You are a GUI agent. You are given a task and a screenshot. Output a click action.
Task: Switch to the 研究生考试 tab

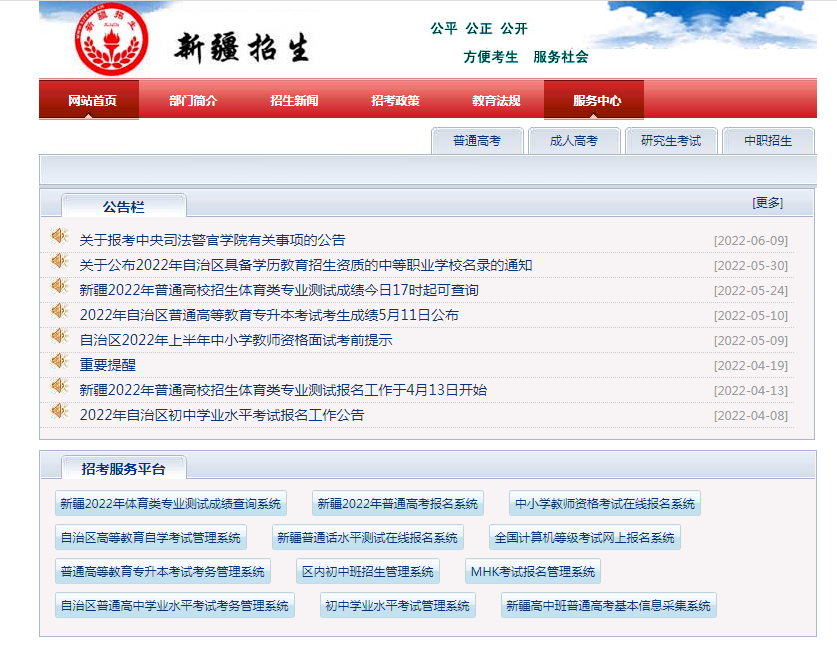(671, 140)
